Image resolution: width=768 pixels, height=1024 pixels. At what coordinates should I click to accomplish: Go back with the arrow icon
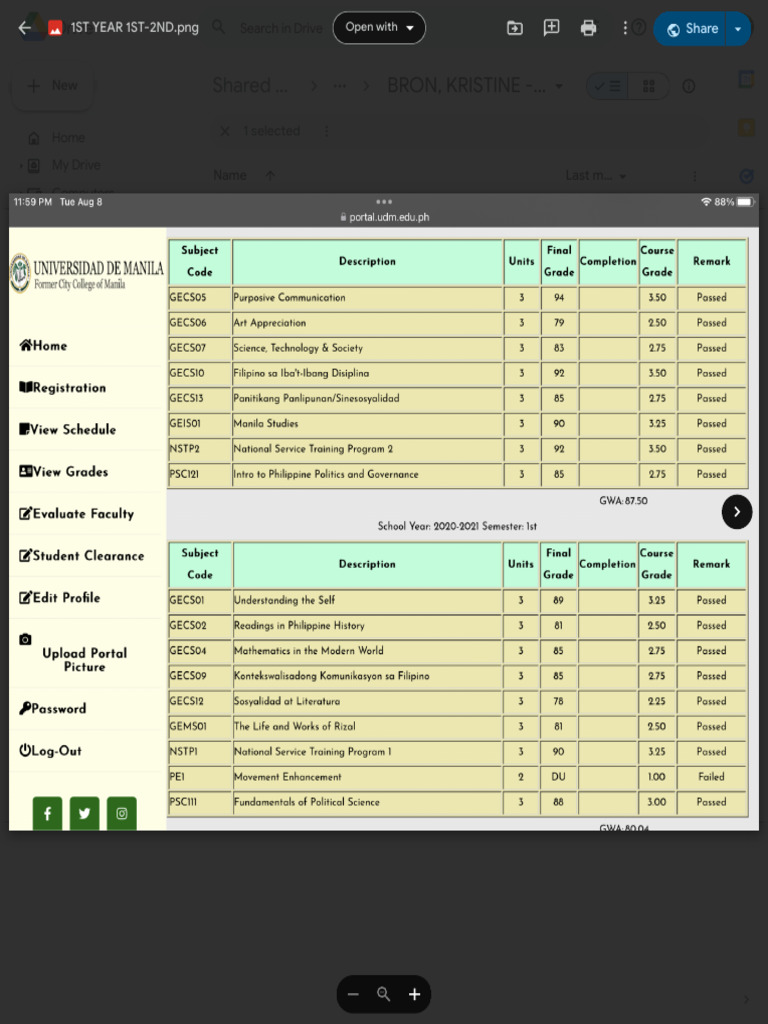tap(25, 28)
